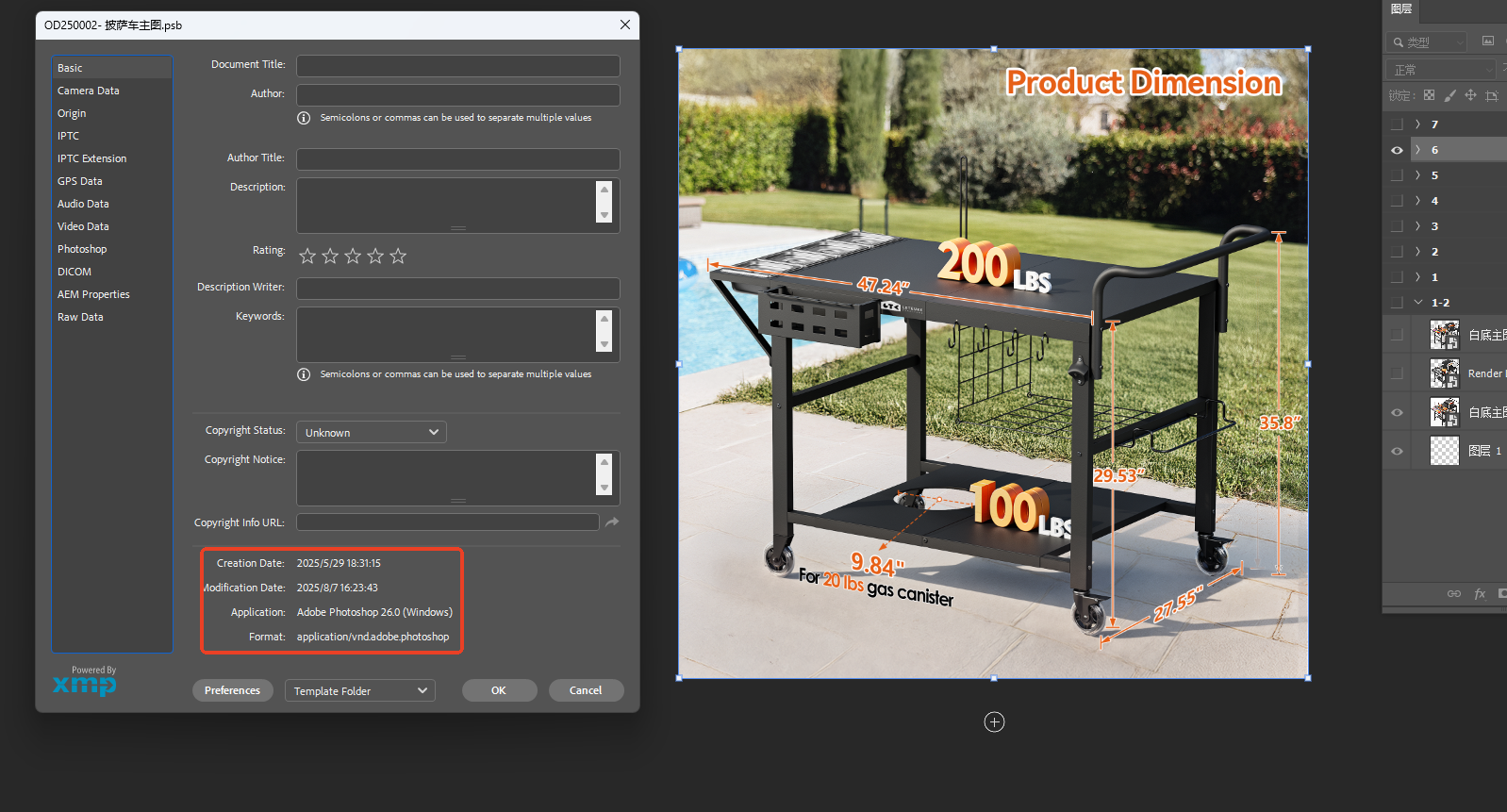Open the Copyright Status dropdown
The height and width of the screenshot is (812, 1507).
pyautogui.click(x=371, y=432)
